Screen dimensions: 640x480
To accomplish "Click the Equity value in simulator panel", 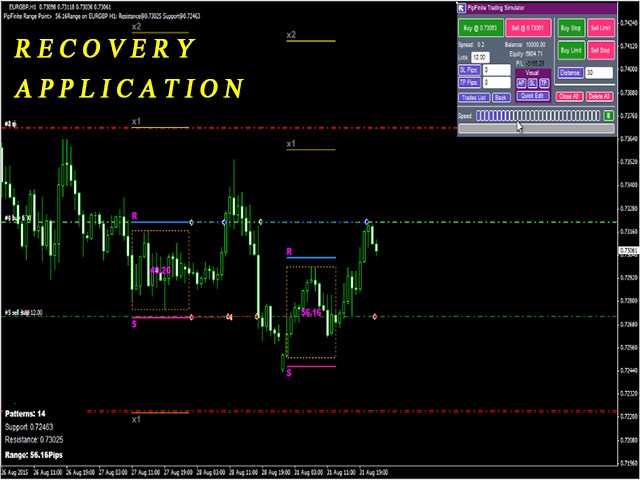I will pos(534,54).
